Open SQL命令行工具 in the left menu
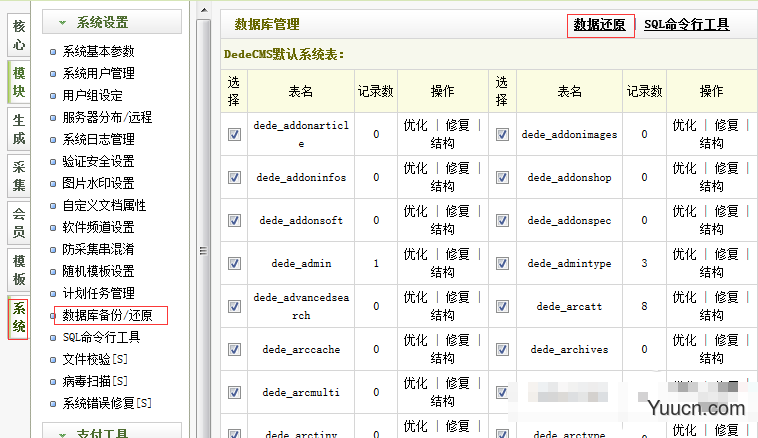This screenshot has width=758, height=438. (x=101, y=337)
